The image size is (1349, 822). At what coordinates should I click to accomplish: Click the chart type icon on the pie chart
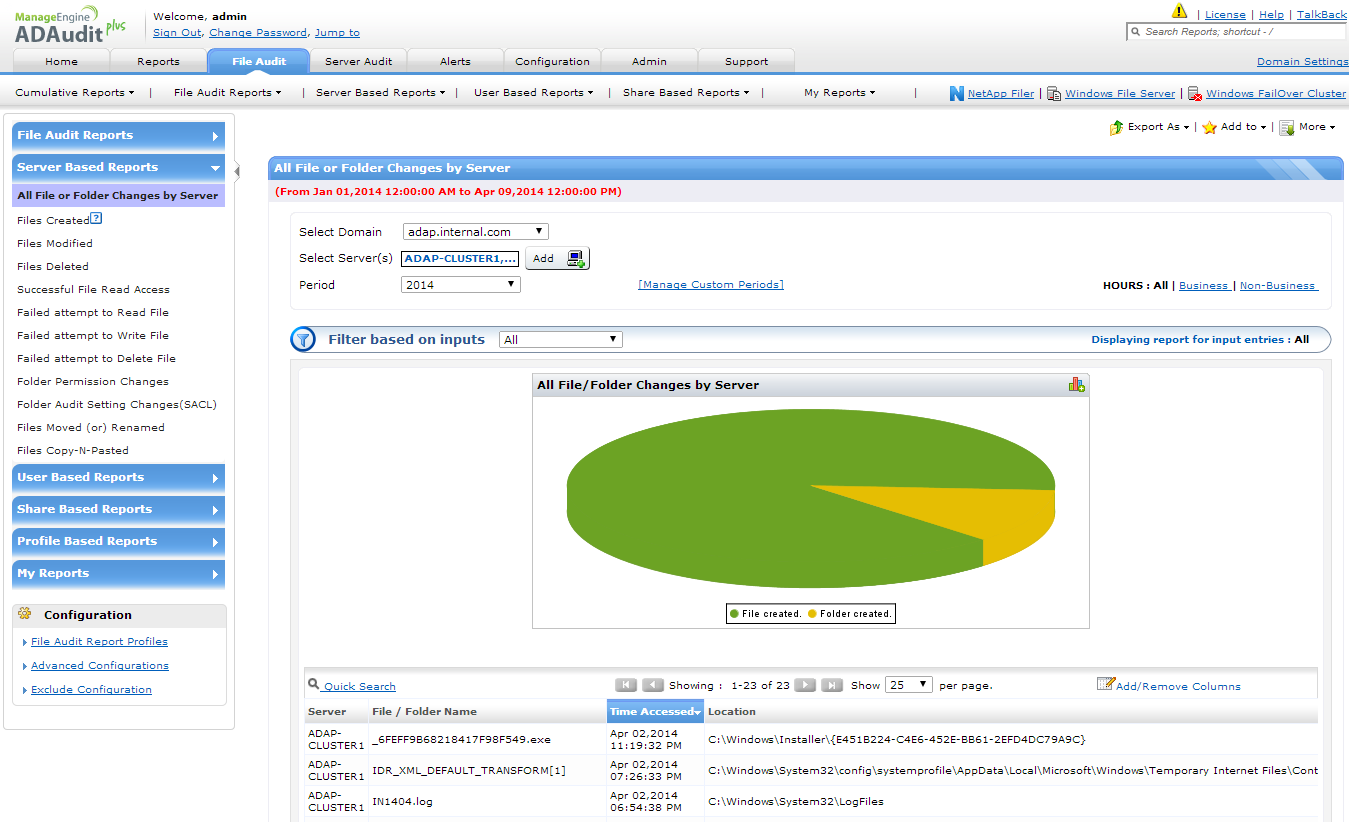click(1076, 385)
